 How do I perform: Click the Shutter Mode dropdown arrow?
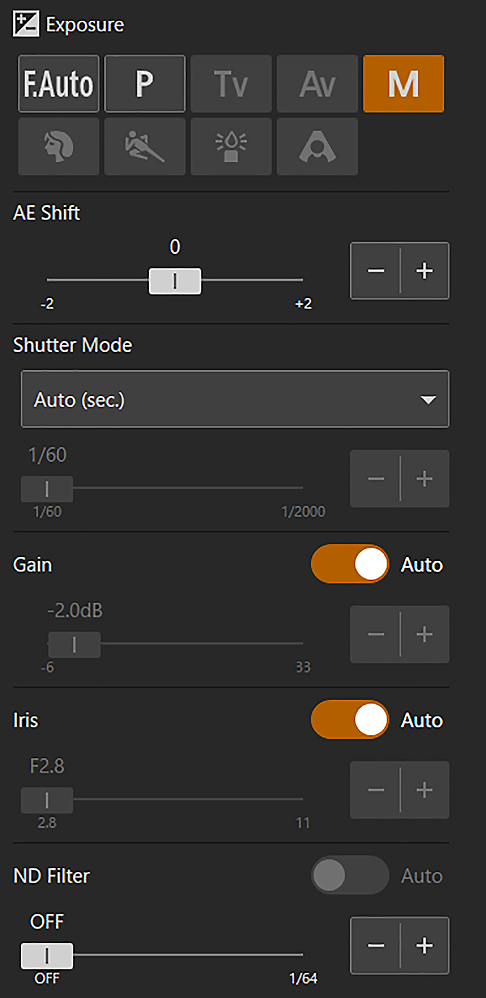click(428, 400)
